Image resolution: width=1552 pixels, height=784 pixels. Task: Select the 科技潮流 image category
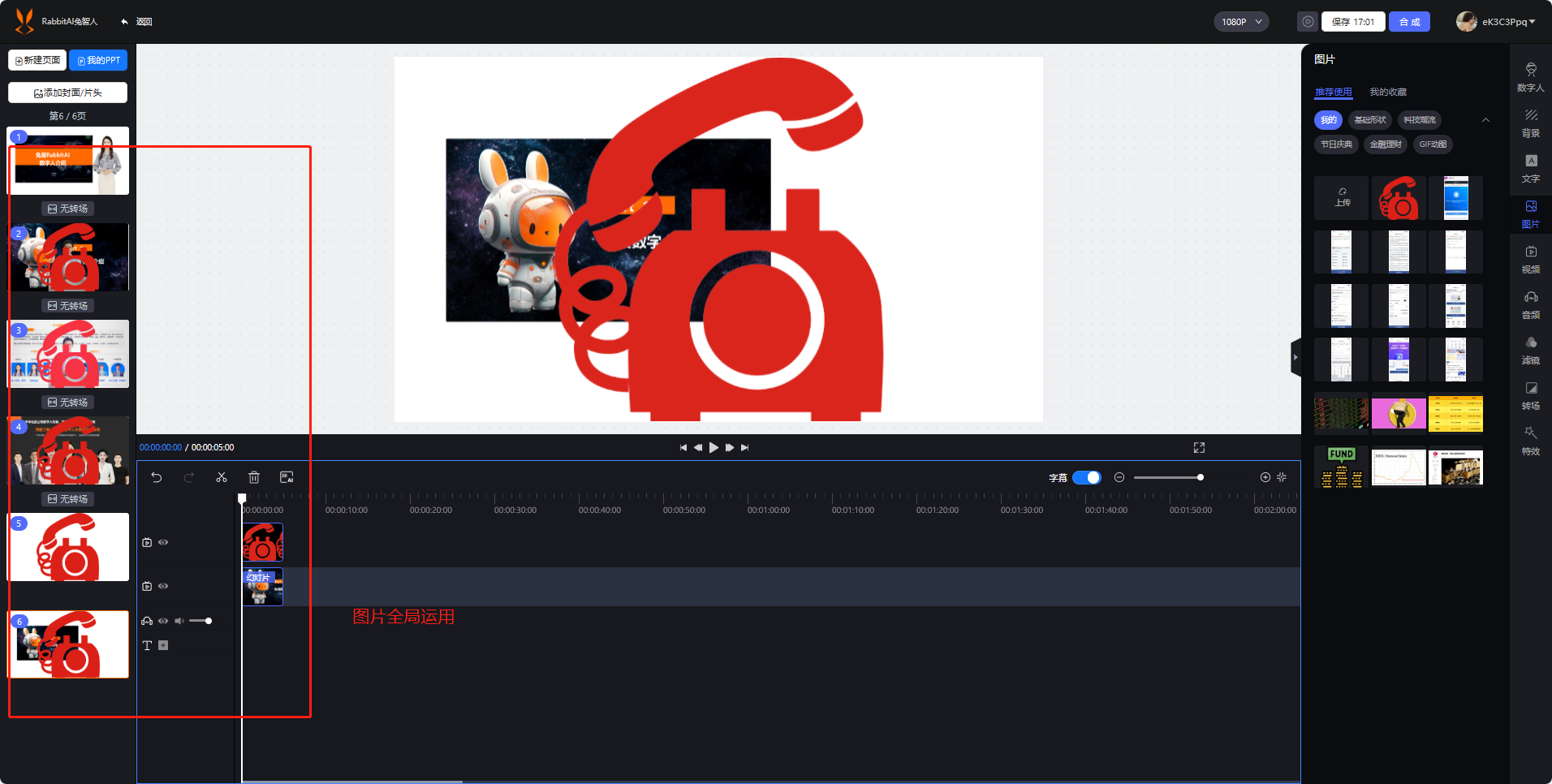pyautogui.click(x=1420, y=120)
